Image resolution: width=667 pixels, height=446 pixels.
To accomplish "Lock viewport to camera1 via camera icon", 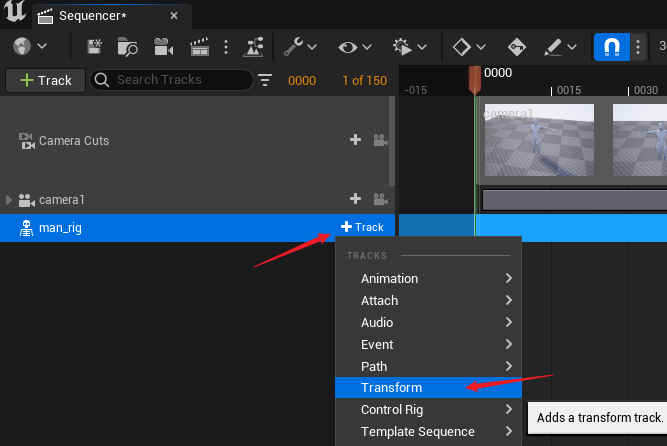I will 380,200.
